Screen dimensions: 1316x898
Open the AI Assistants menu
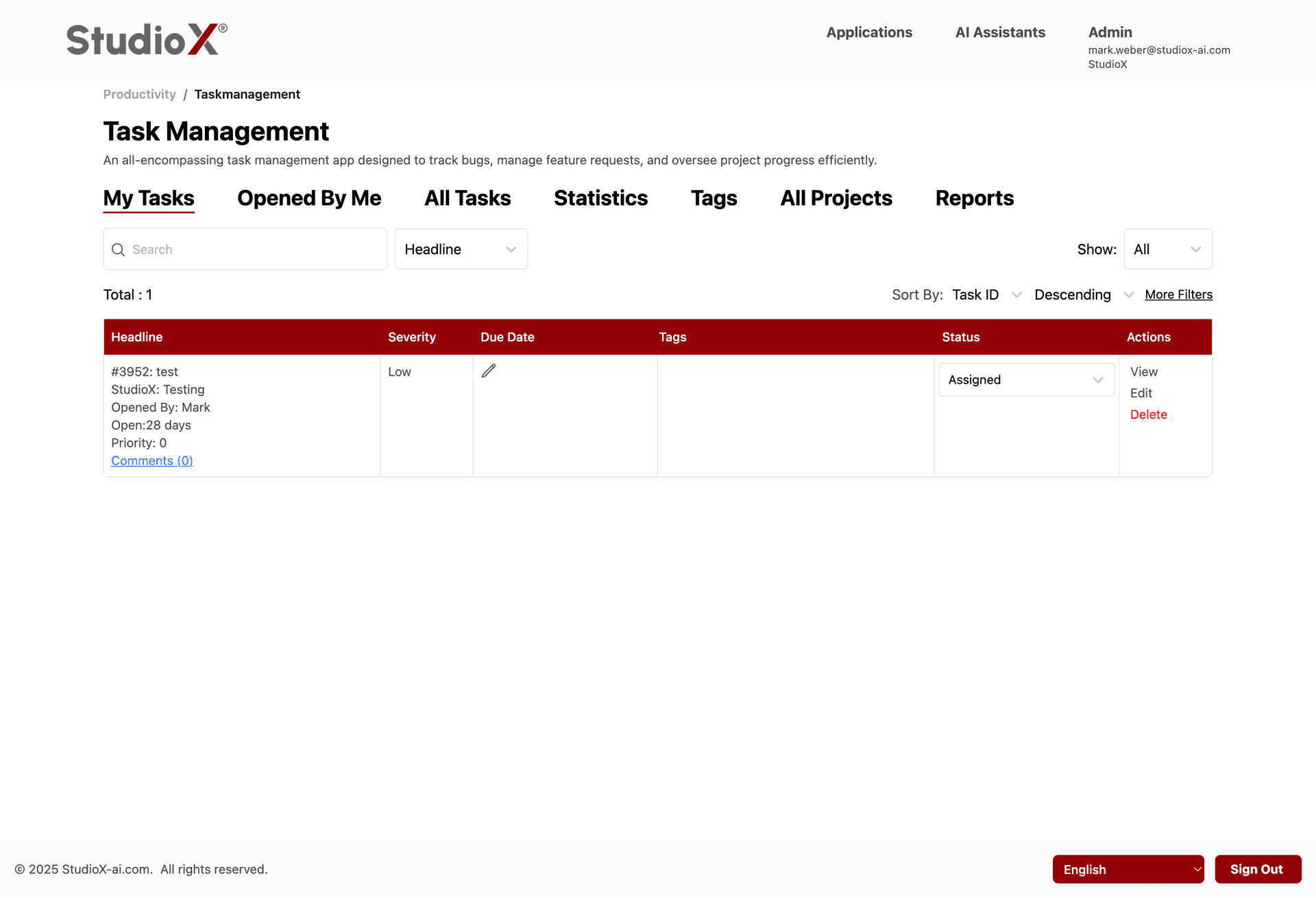(x=1000, y=32)
